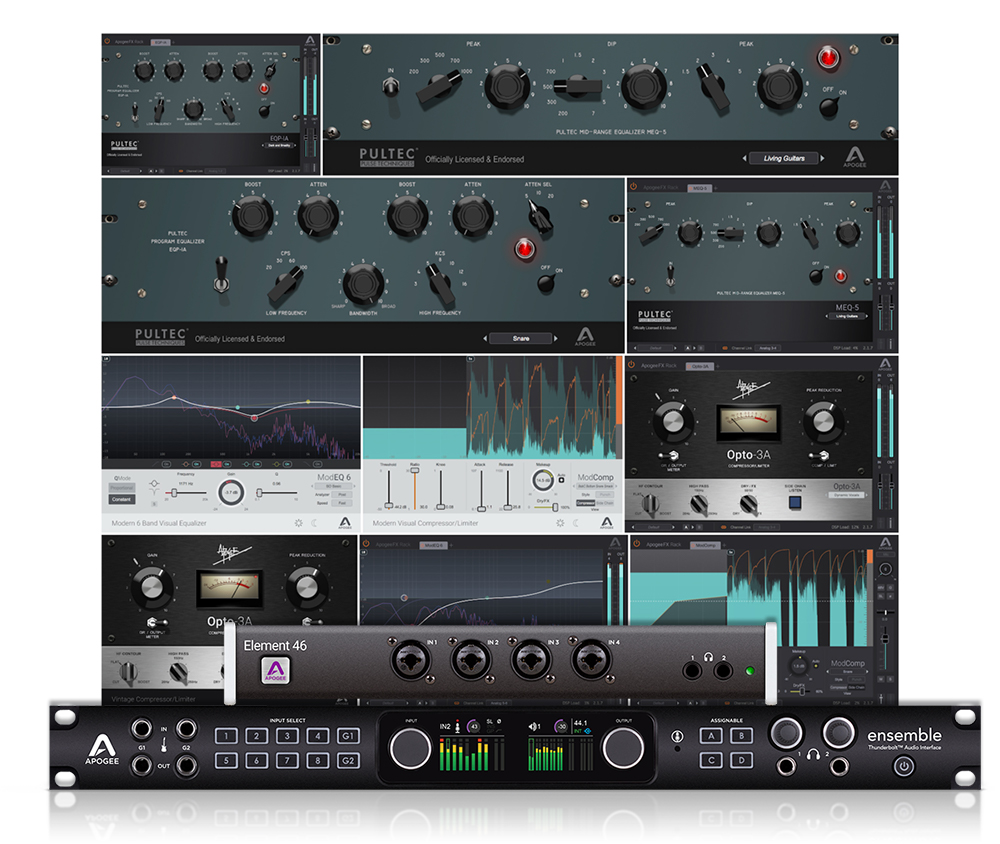This screenshot has height=844, width=1000.
Task: Click the Ratio slider handle in ModComp
Action: [x=415, y=470]
